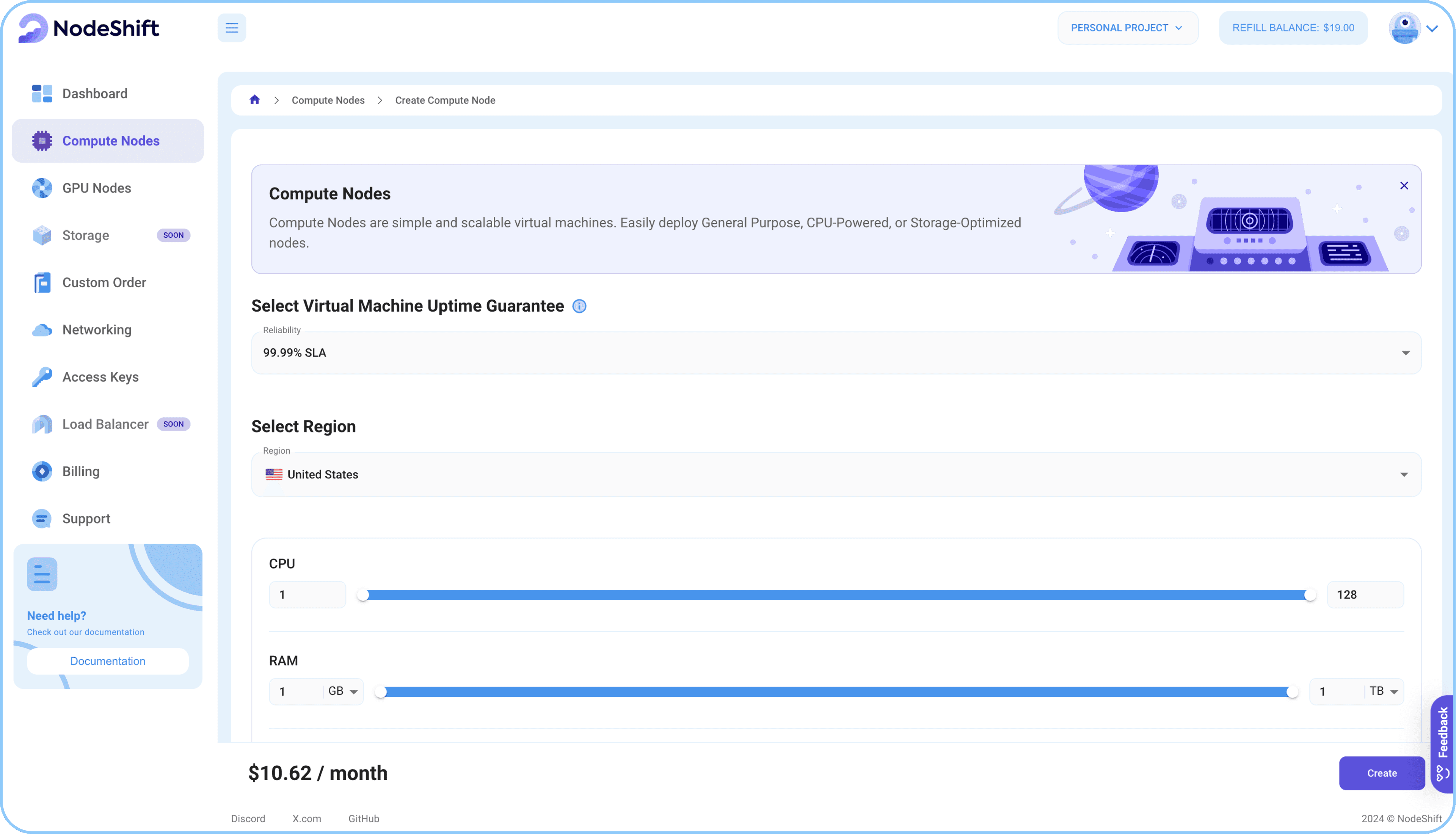Open the Feedback side tab
This screenshot has height=834, width=1456.
click(1443, 744)
